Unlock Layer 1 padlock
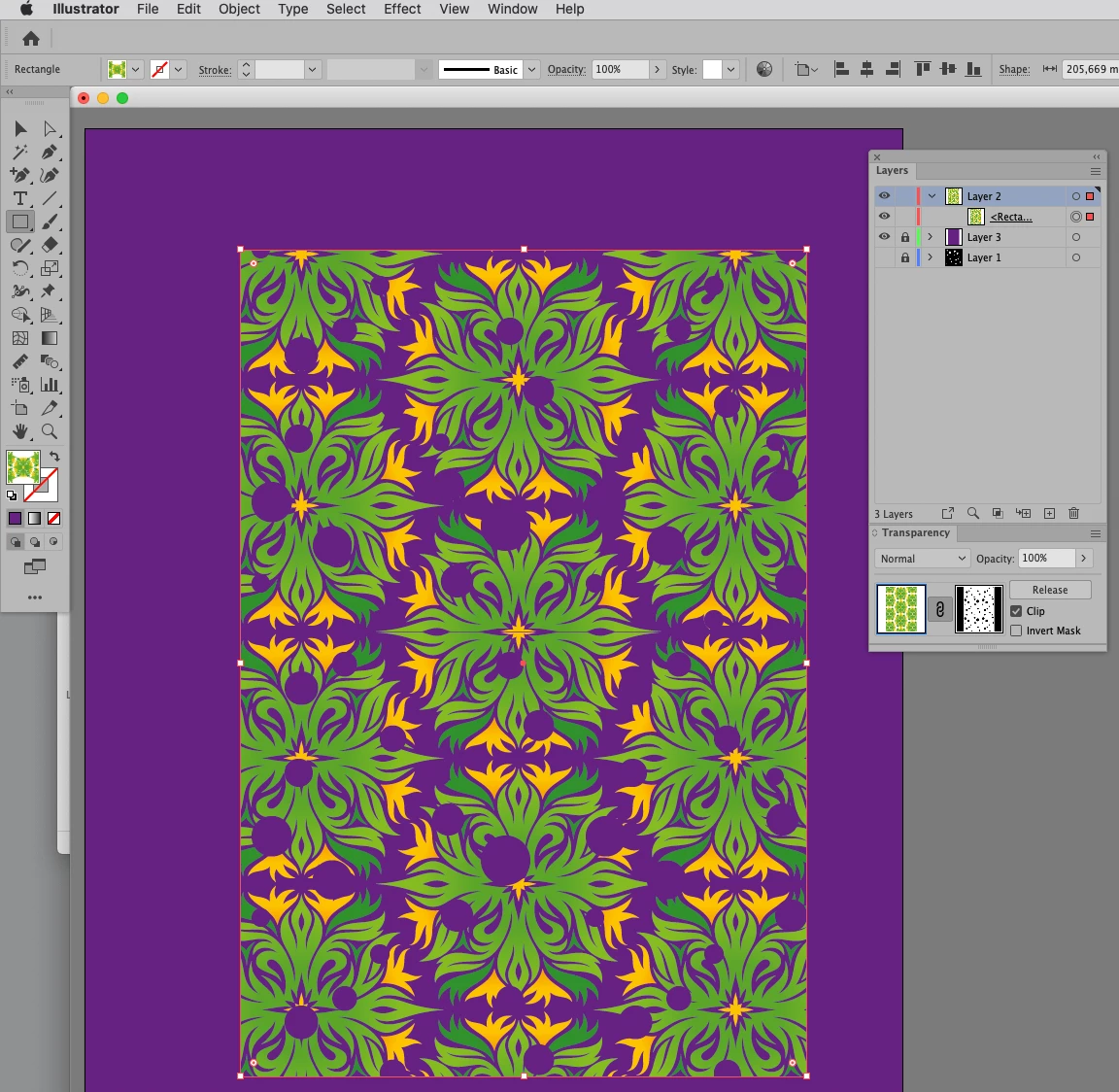Screen dimensions: 1119x1092 (905, 257)
